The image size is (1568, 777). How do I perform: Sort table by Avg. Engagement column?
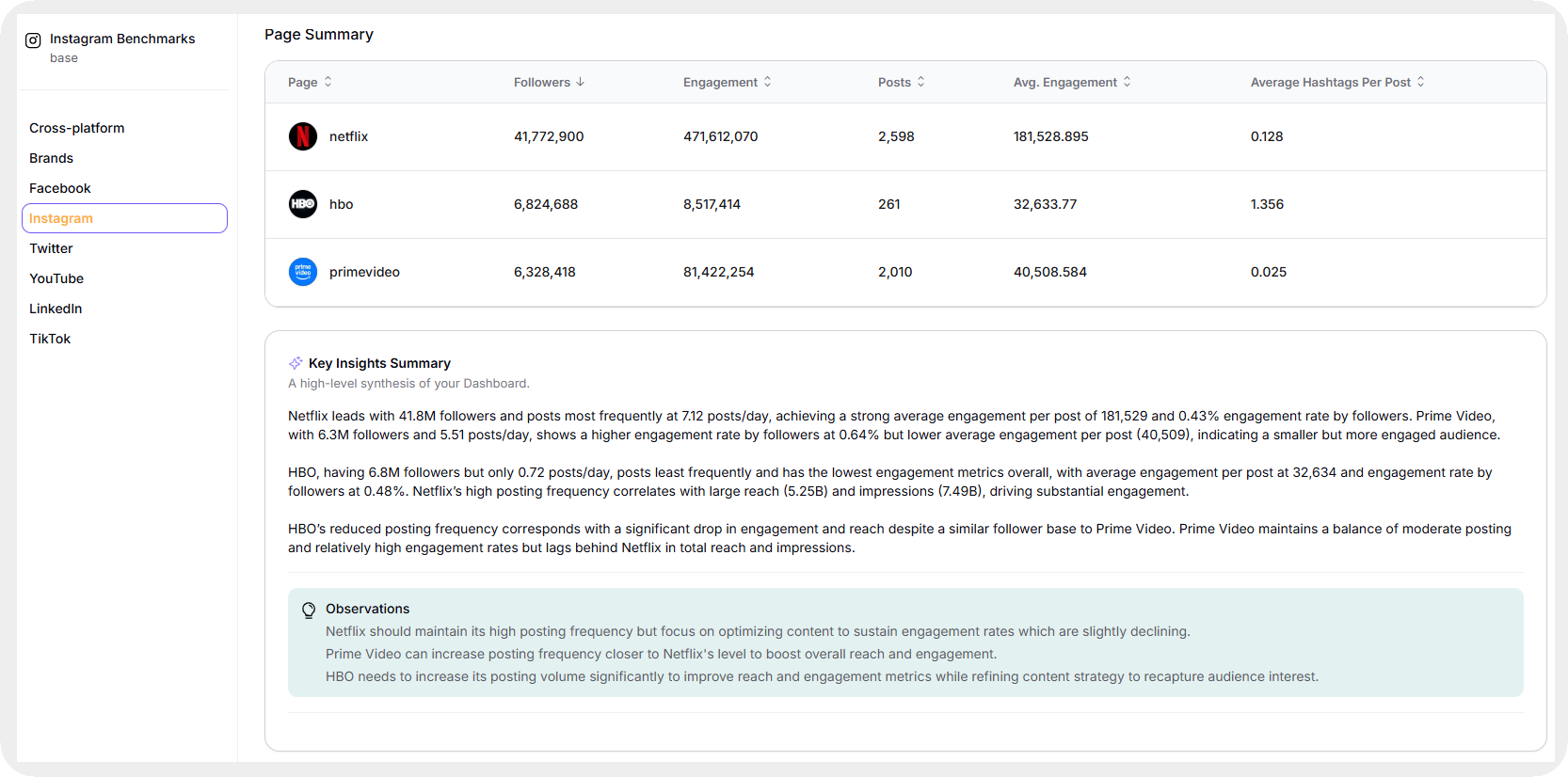coord(1072,82)
